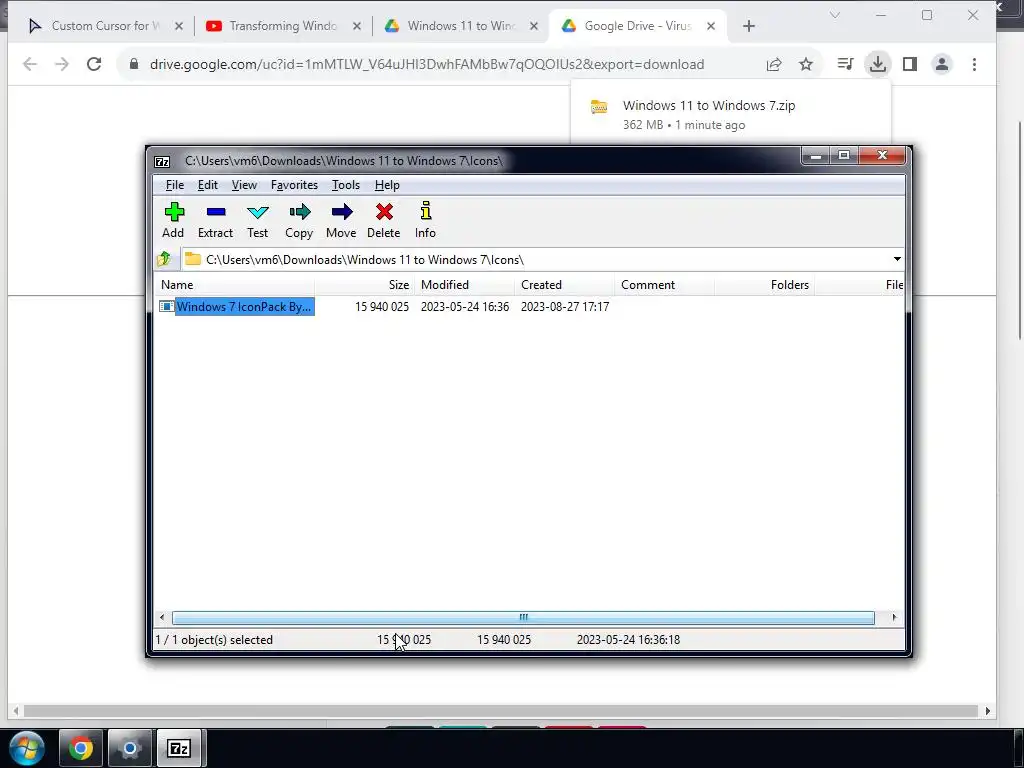Toggle the Chrome downloads button

(878, 64)
